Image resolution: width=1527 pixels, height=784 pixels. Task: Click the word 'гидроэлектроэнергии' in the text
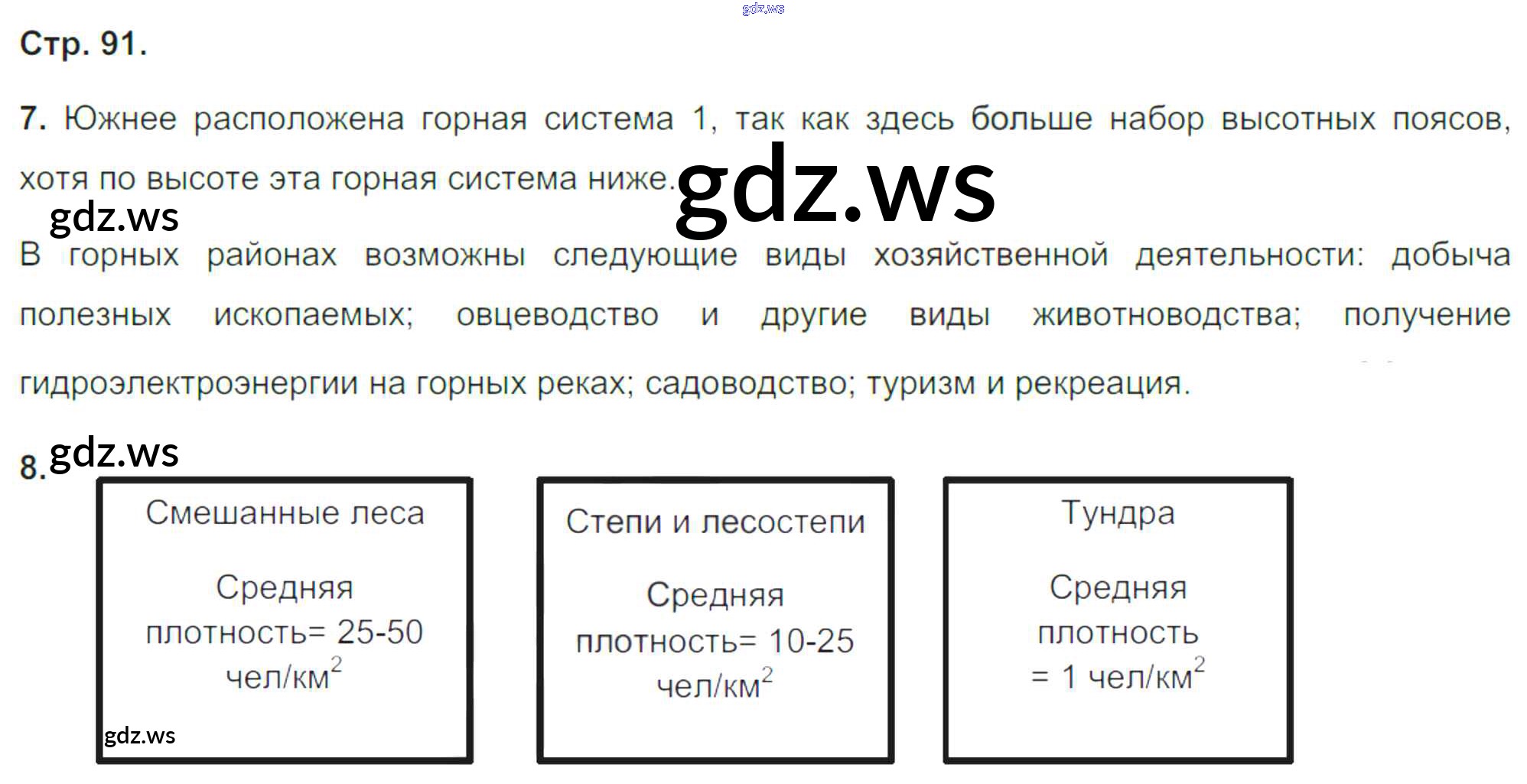[x=188, y=383]
